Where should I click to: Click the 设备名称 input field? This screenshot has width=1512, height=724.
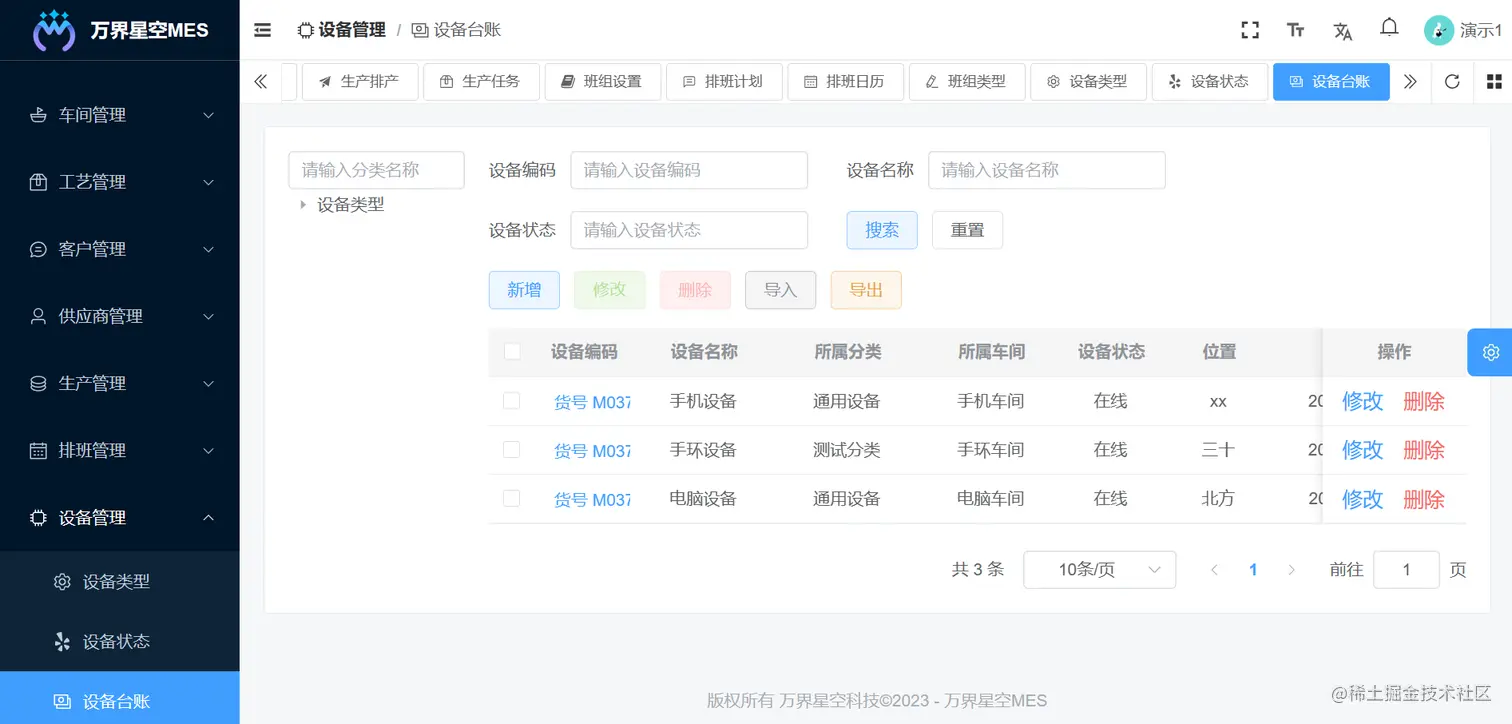pos(1046,170)
